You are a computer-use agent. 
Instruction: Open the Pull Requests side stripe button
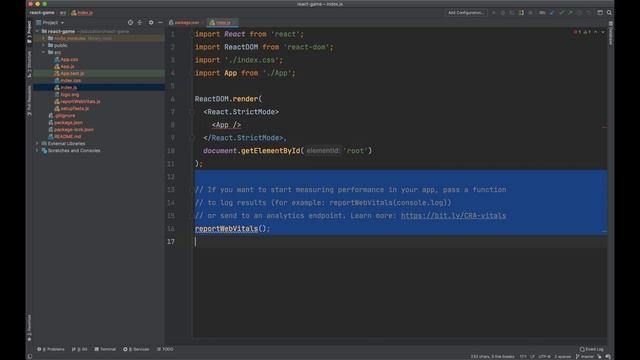point(29,102)
